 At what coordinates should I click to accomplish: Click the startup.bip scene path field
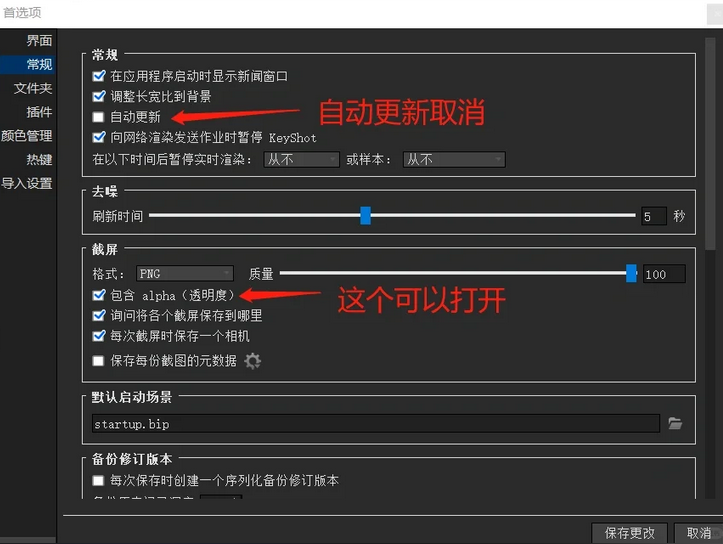(375, 424)
